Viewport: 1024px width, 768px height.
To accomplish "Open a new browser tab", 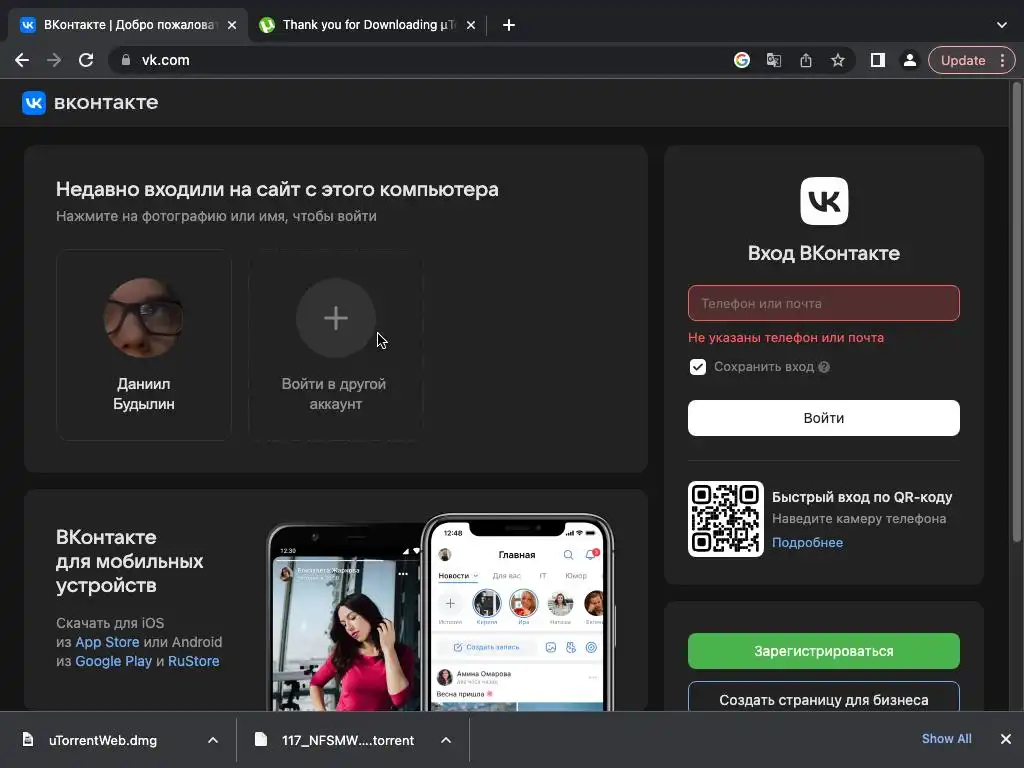I will 509,25.
